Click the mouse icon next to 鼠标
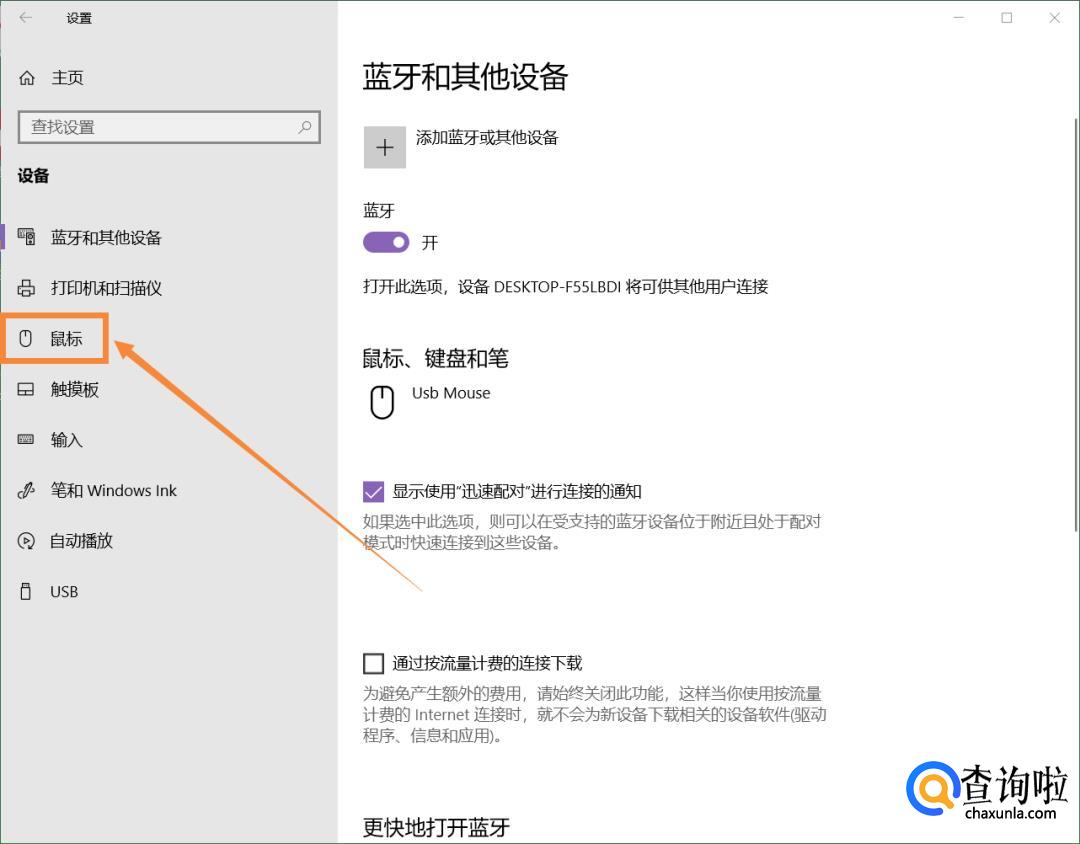The height and width of the screenshot is (844, 1080). pyautogui.click(x=26, y=339)
